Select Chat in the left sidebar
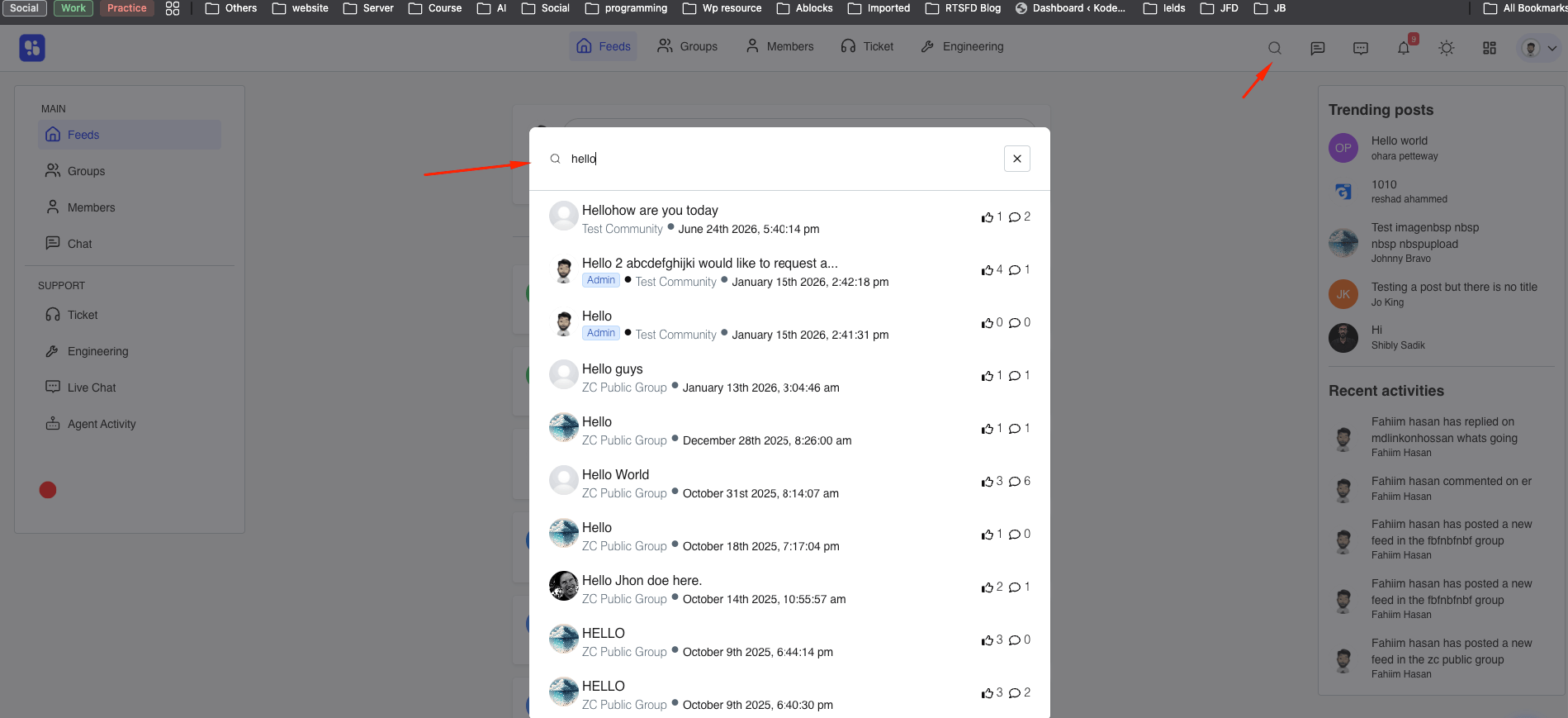Viewport: 1568px width, 718px height. [x=130, y=244]
